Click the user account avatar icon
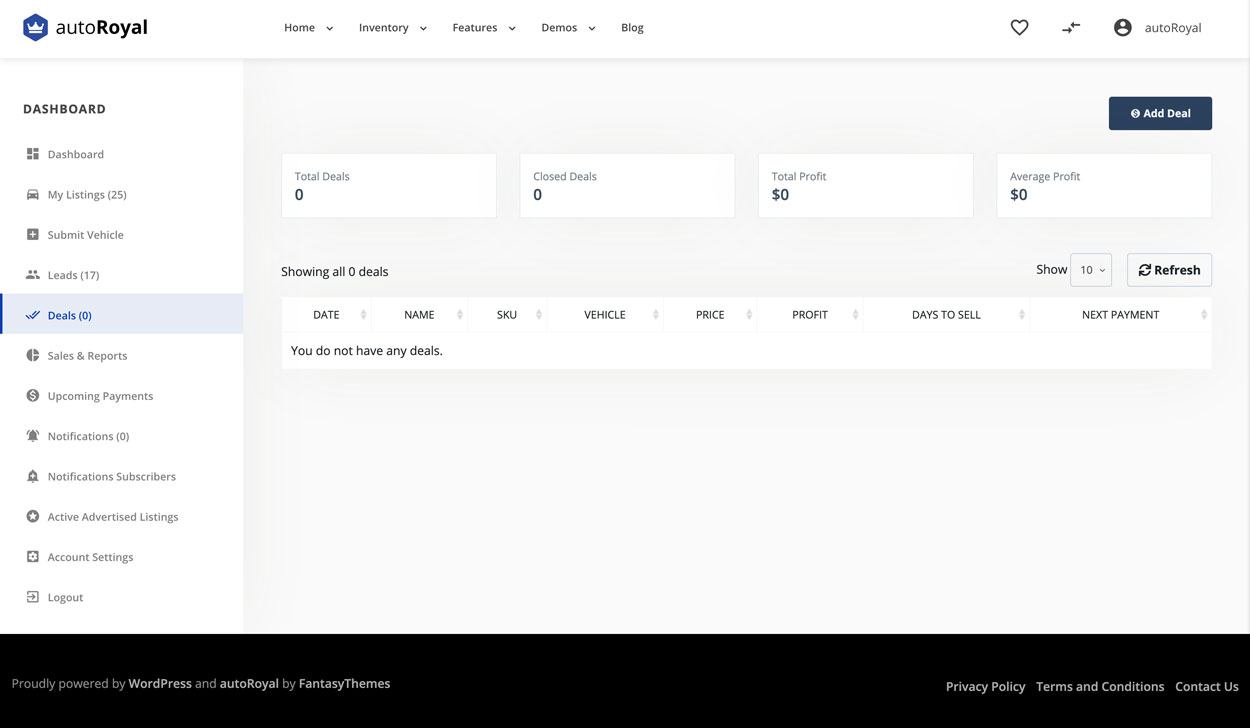Image resolution: width=1250 pixels, height=728 pixels. [x=1123, y=28]
